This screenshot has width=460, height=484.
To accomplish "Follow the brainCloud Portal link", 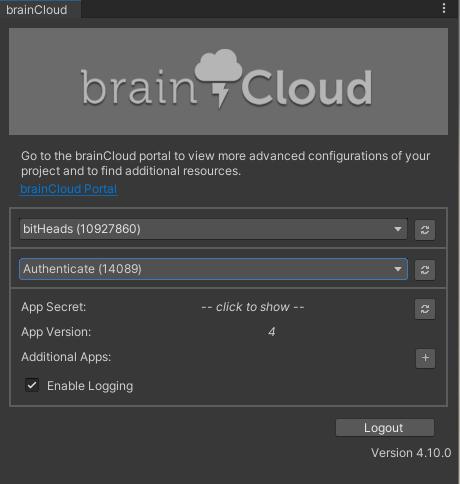I will [68, 189].
